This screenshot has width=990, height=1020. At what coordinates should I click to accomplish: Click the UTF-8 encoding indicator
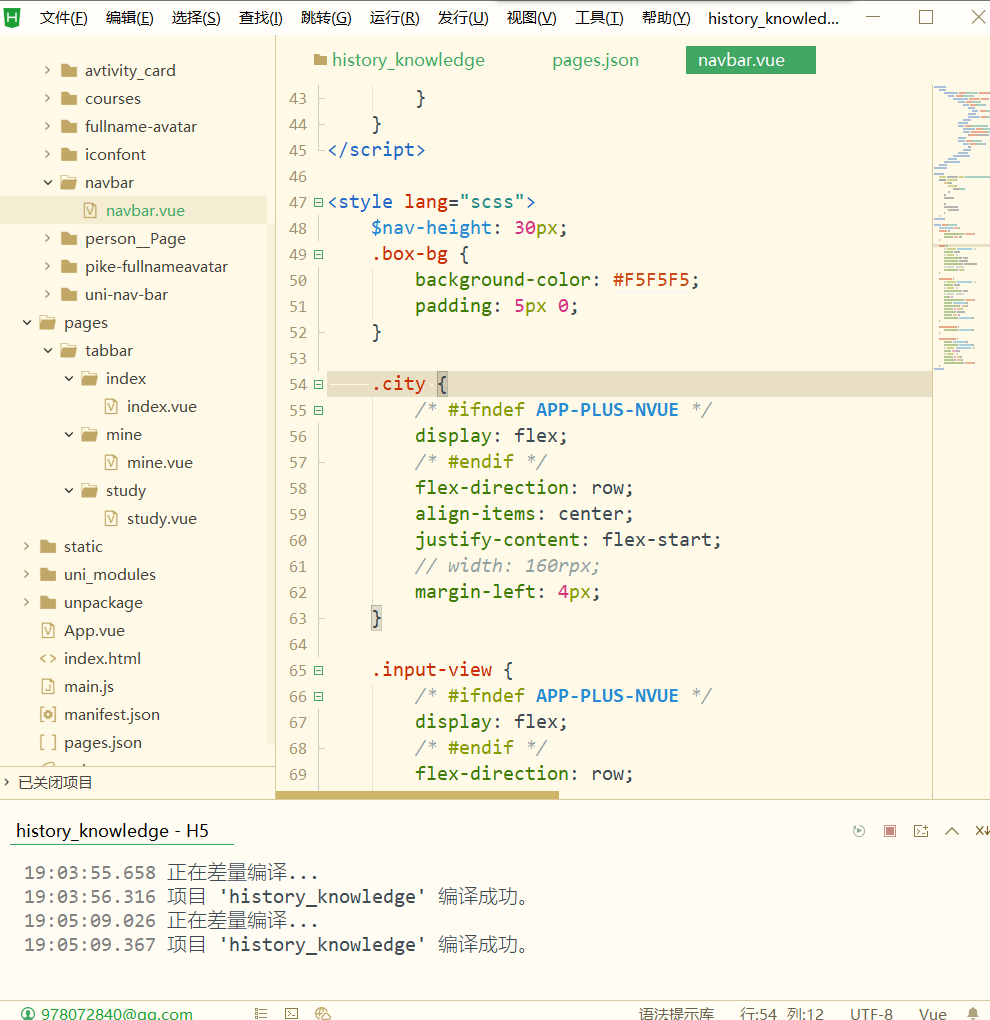coord(871,1013)
